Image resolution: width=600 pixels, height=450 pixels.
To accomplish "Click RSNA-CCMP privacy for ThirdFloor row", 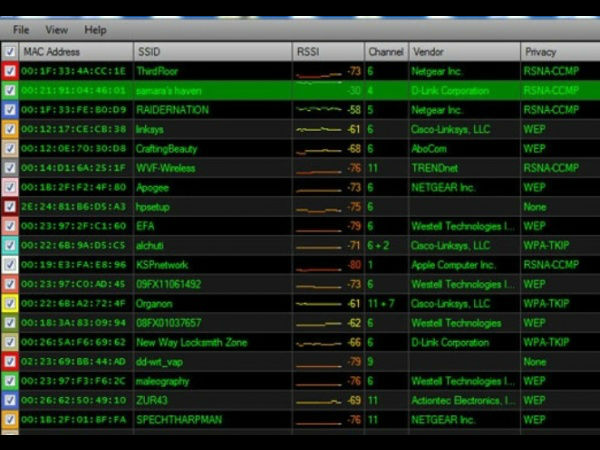I will [551, 71].
